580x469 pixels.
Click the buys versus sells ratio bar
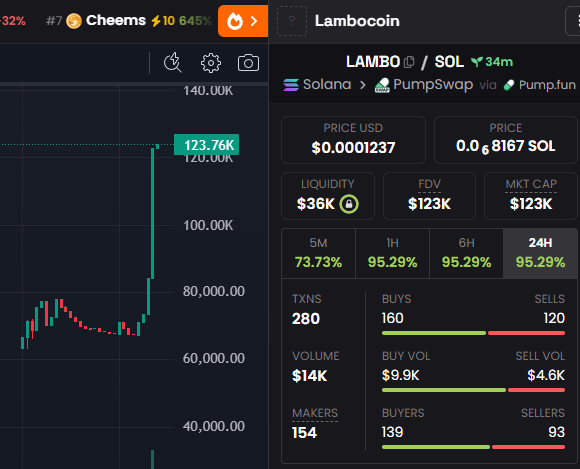click(x=473, y=333)
